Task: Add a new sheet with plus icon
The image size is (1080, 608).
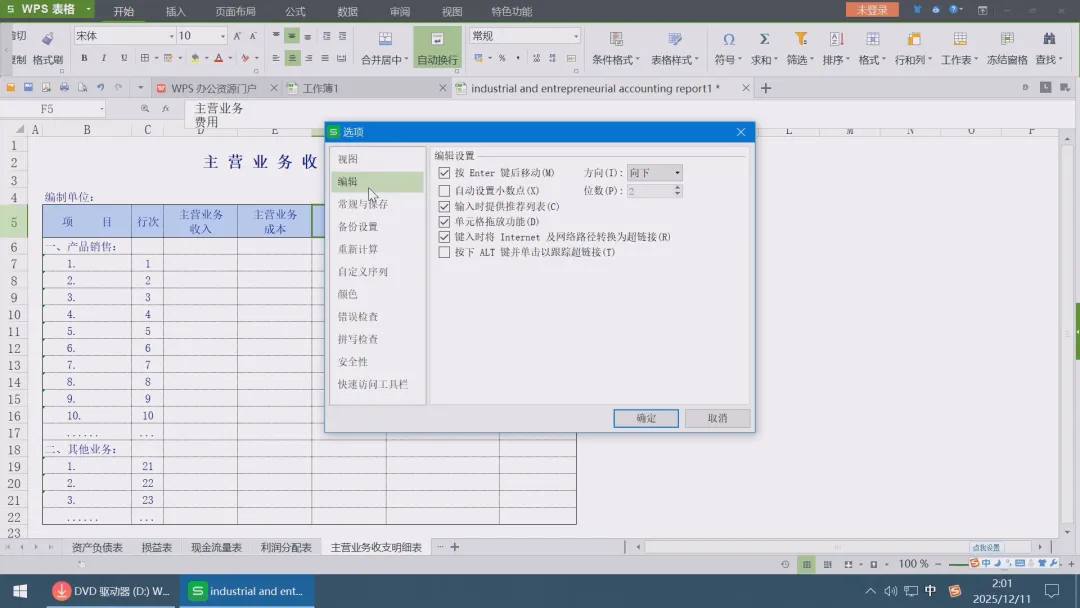Action: point(455,547)
